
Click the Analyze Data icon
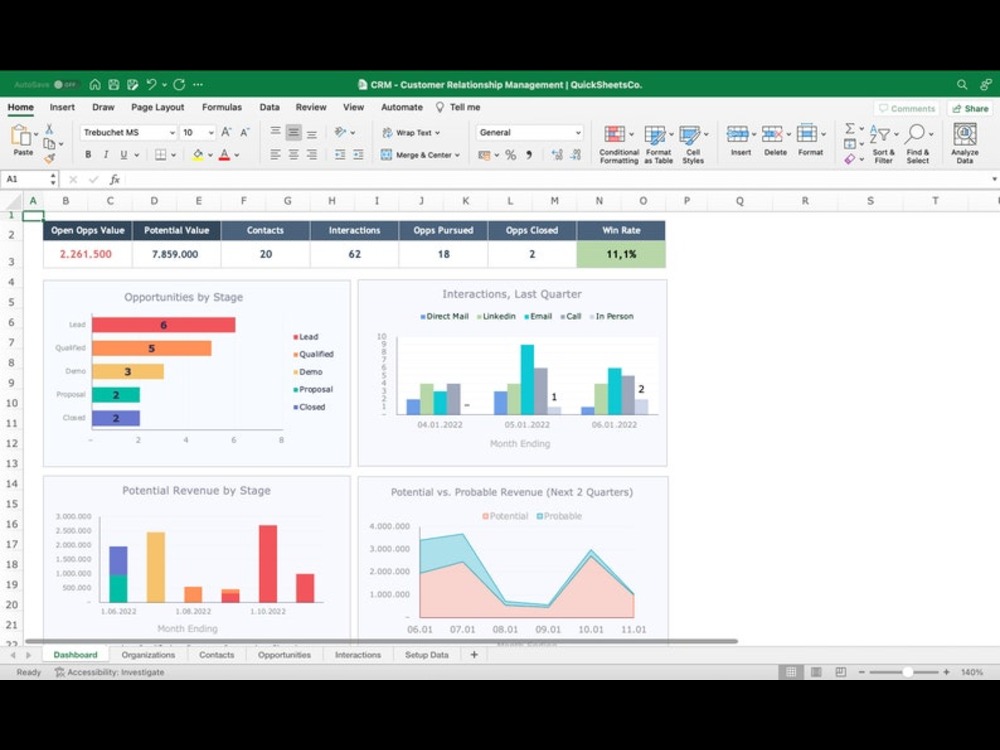(964, 135)
